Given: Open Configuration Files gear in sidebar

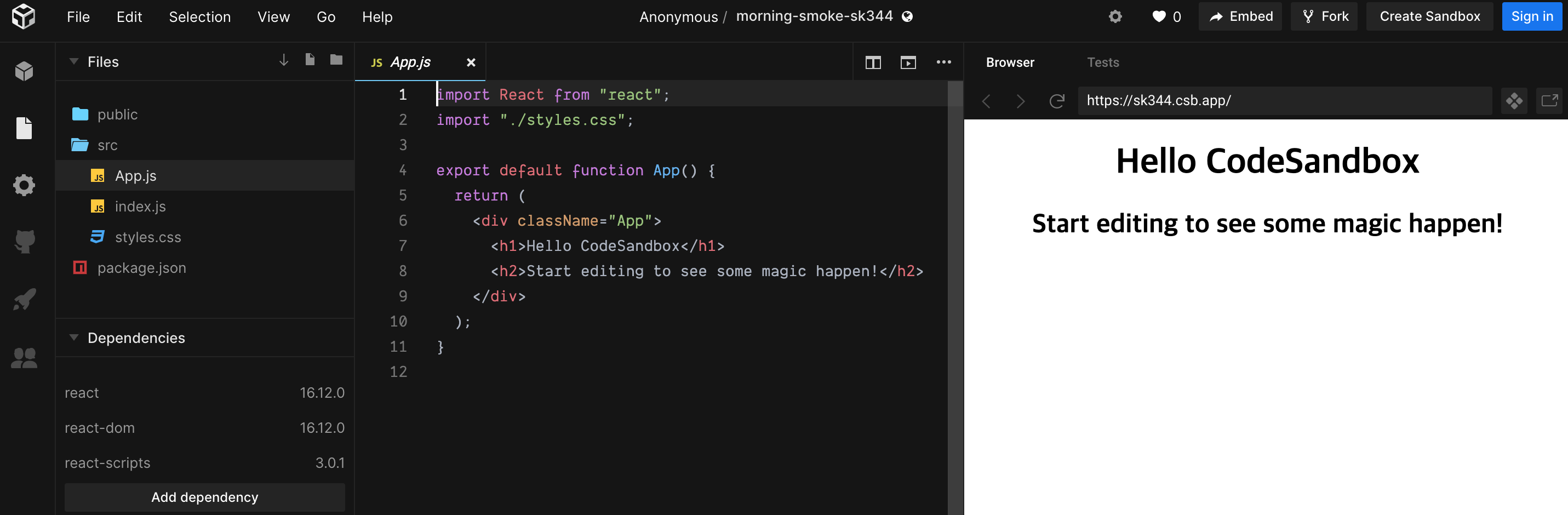Looking at the screenshot, I should (24, 185).
